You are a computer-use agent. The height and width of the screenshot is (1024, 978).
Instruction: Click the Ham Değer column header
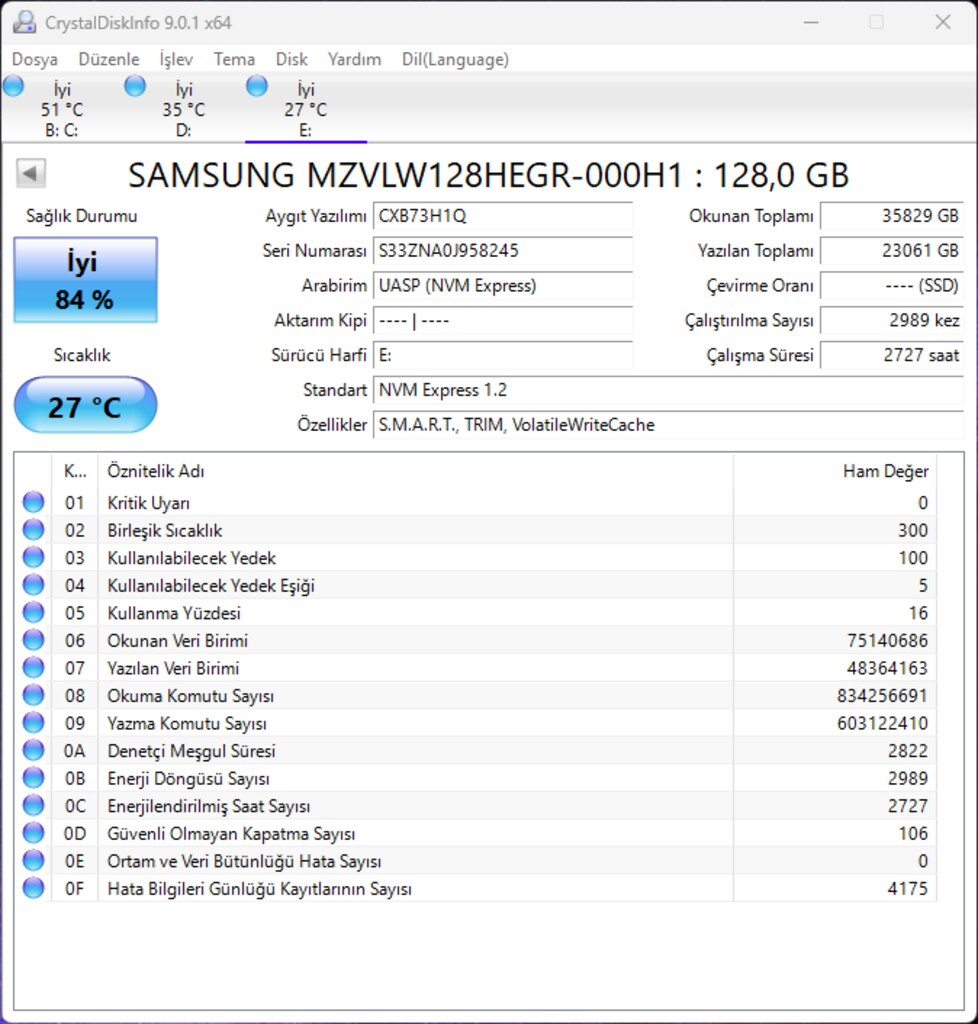click(835, 471)
